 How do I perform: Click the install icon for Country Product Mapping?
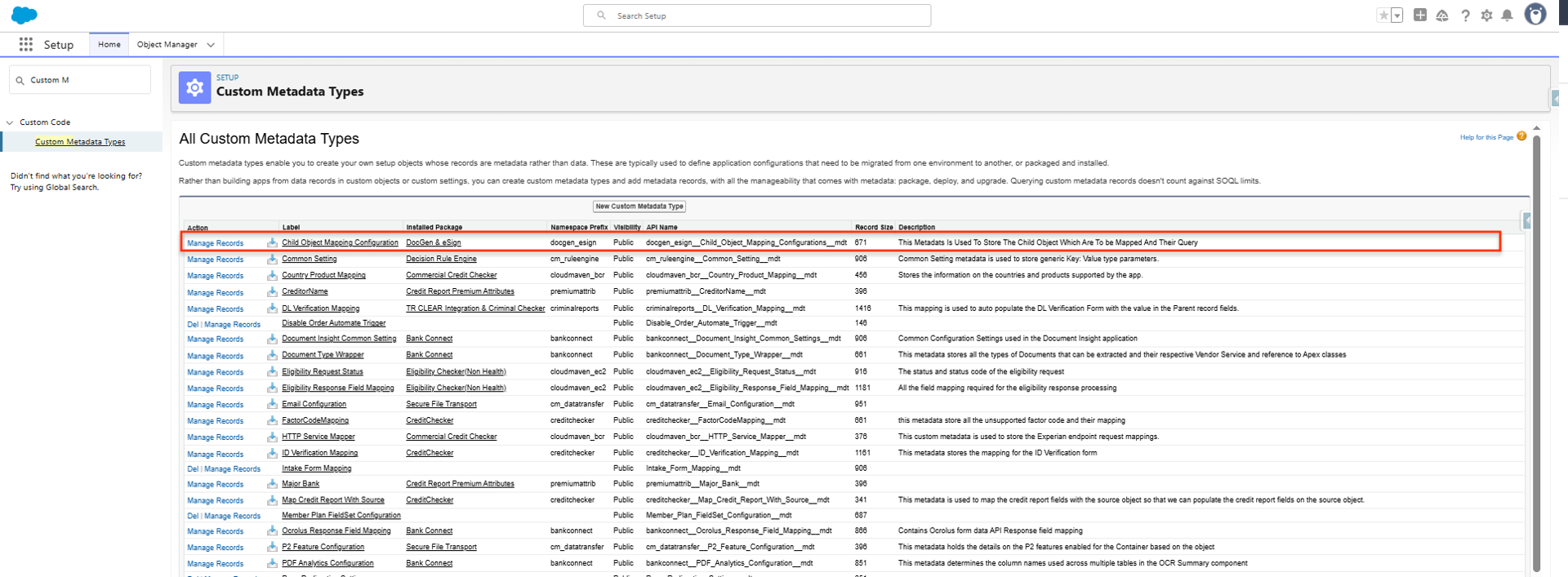click(x=272, y=275)
